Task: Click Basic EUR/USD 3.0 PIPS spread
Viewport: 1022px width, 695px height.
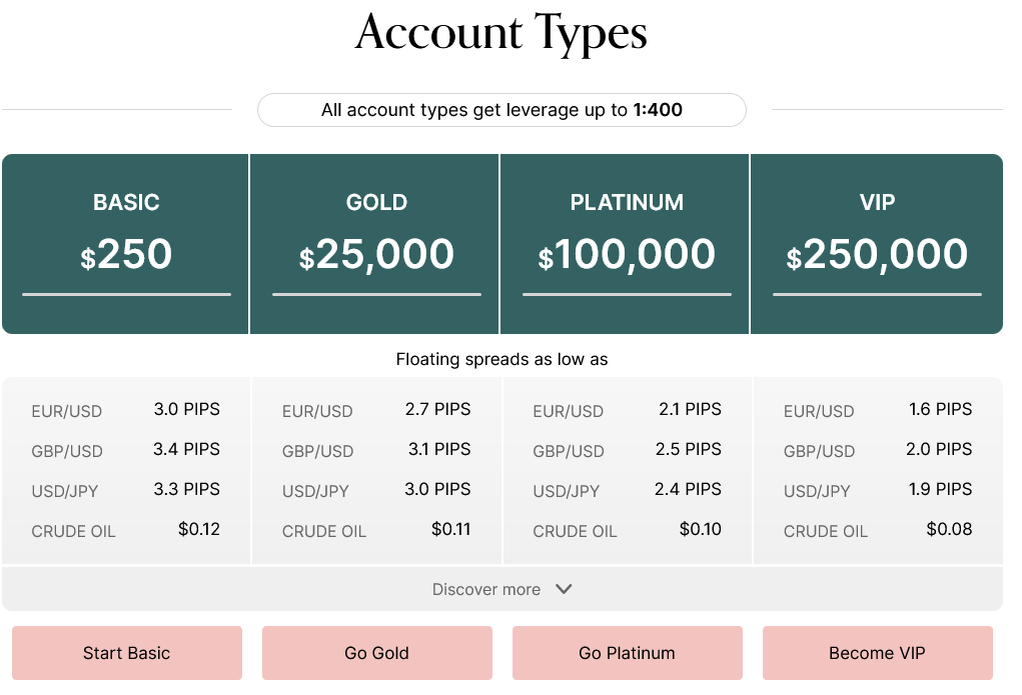Action: click(x=126, y=410)
